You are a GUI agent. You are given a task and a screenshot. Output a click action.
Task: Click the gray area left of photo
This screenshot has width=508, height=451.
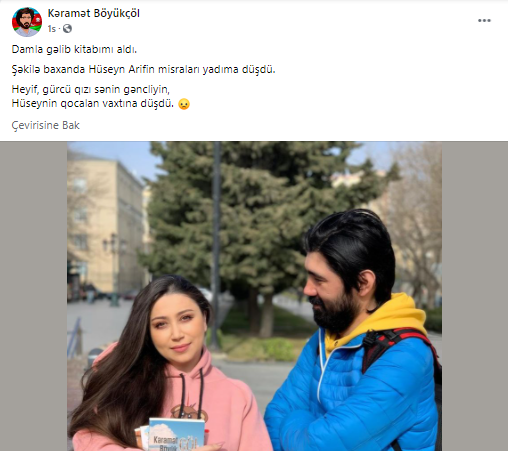pos(33,296)
